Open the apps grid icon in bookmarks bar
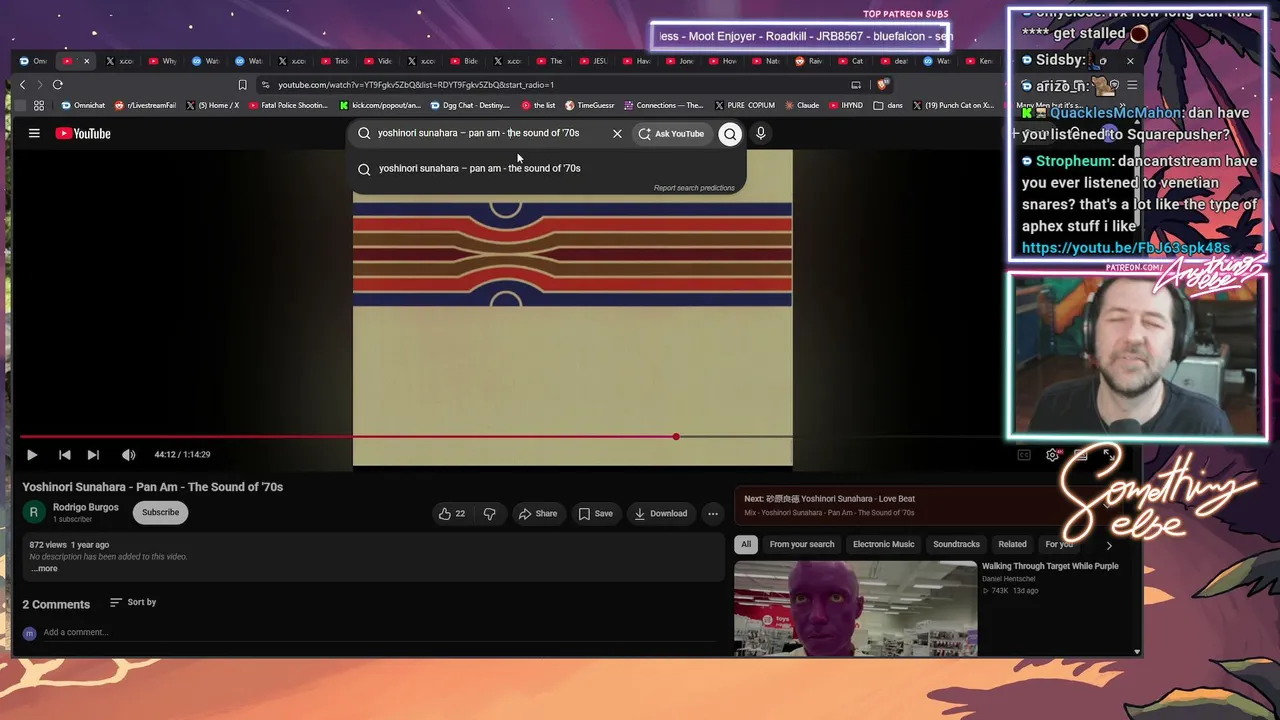The height and width of the screenshot is (720, 1280). click(x=39, y=105)
